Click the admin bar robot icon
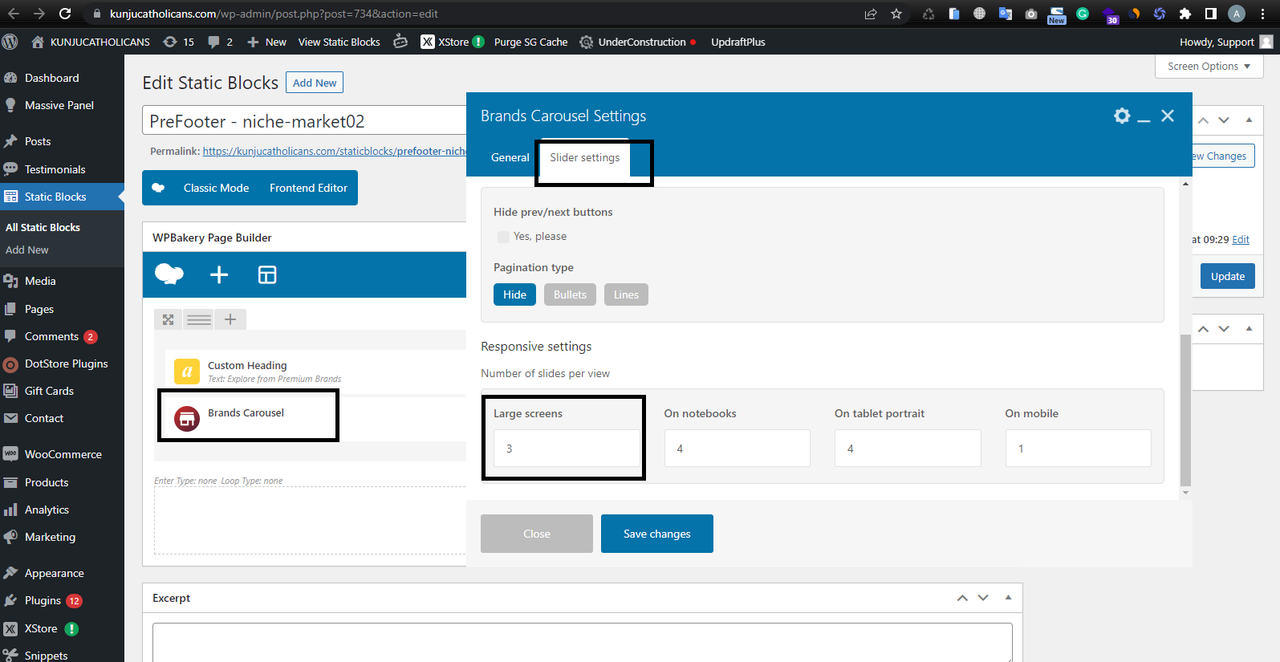The height and width of the screenshot is (662, 1280). pyautogui.click(x=401, y=42)
